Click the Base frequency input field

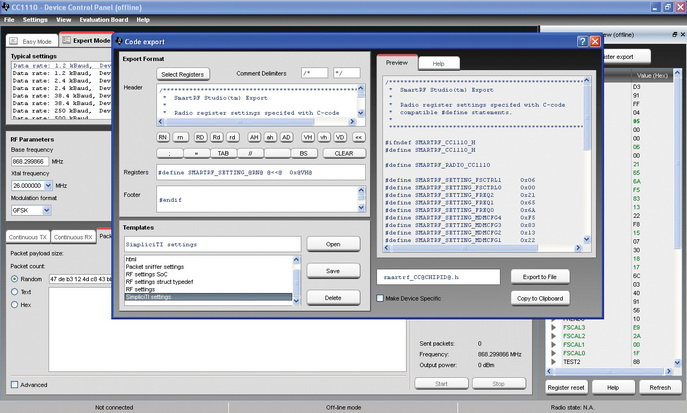(30, 161)
